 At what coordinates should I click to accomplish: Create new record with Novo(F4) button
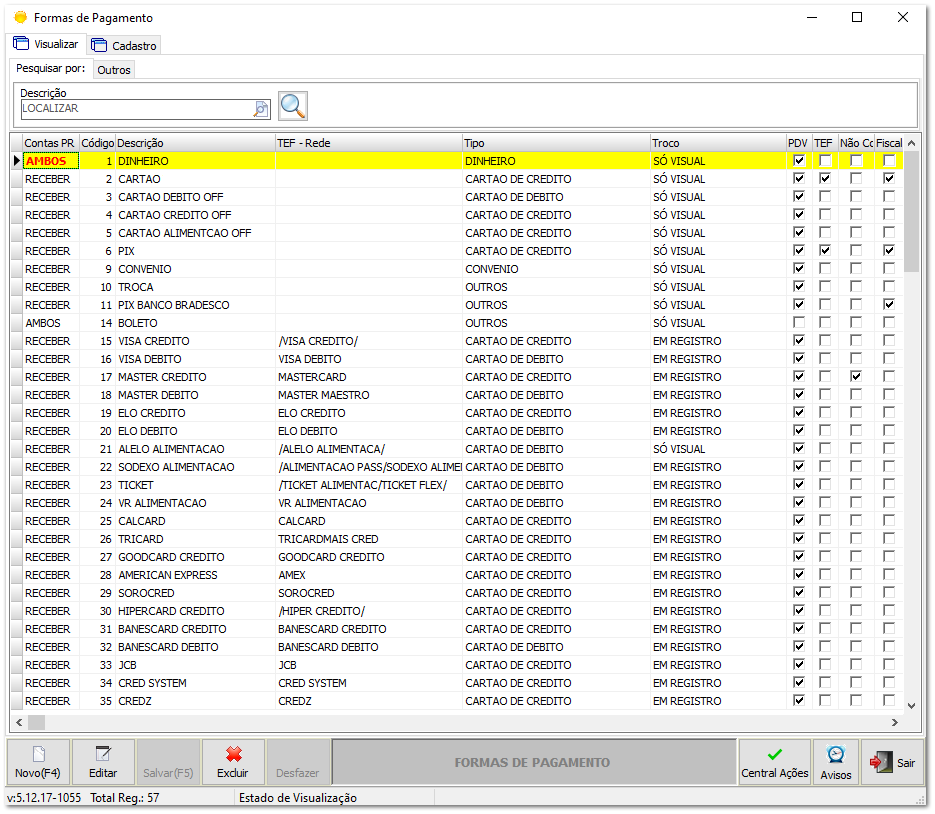pos(38,762)
